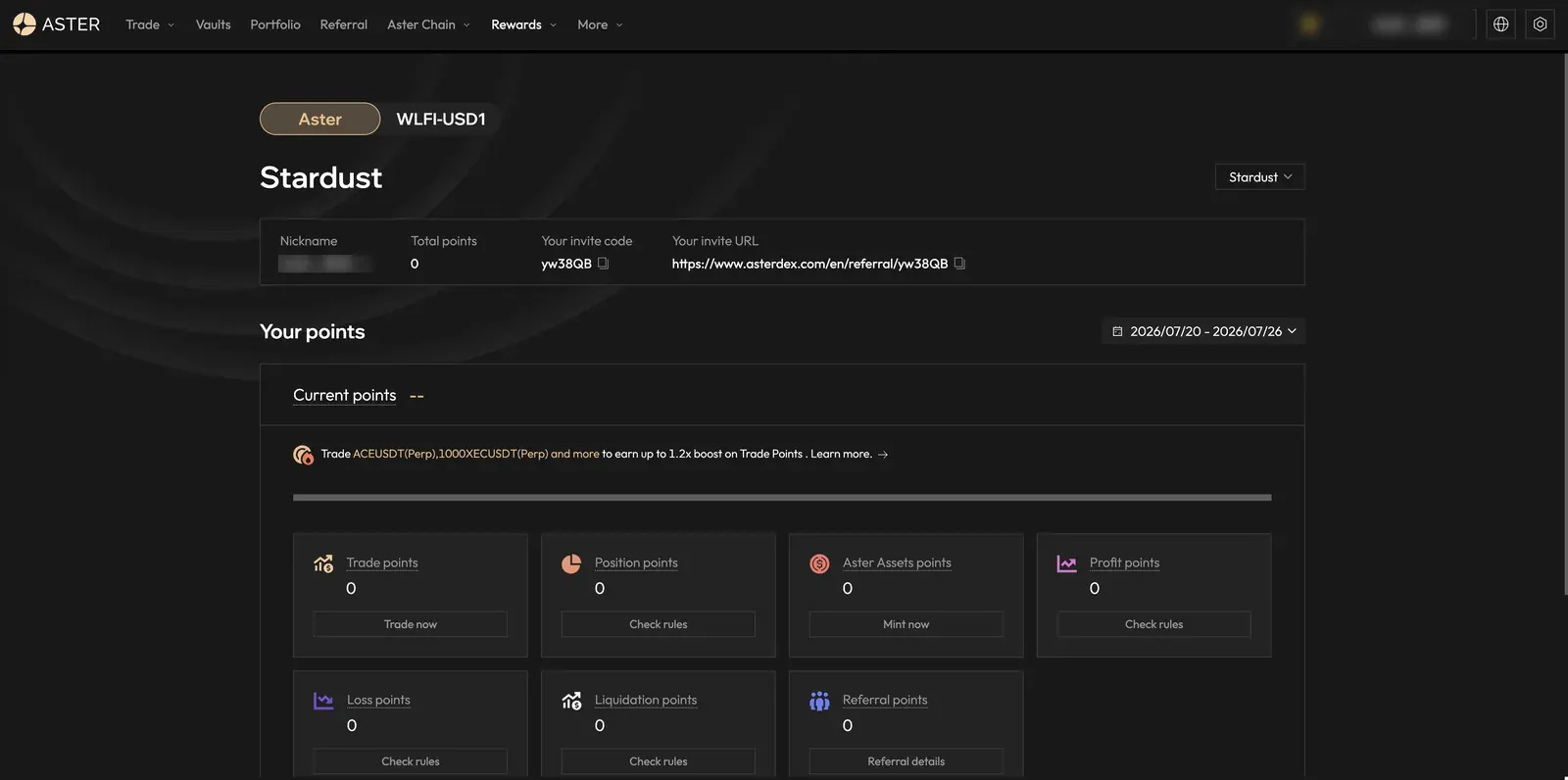Click the Loss points label
The image size is (1568, 780).
click(x=378, y=701)
